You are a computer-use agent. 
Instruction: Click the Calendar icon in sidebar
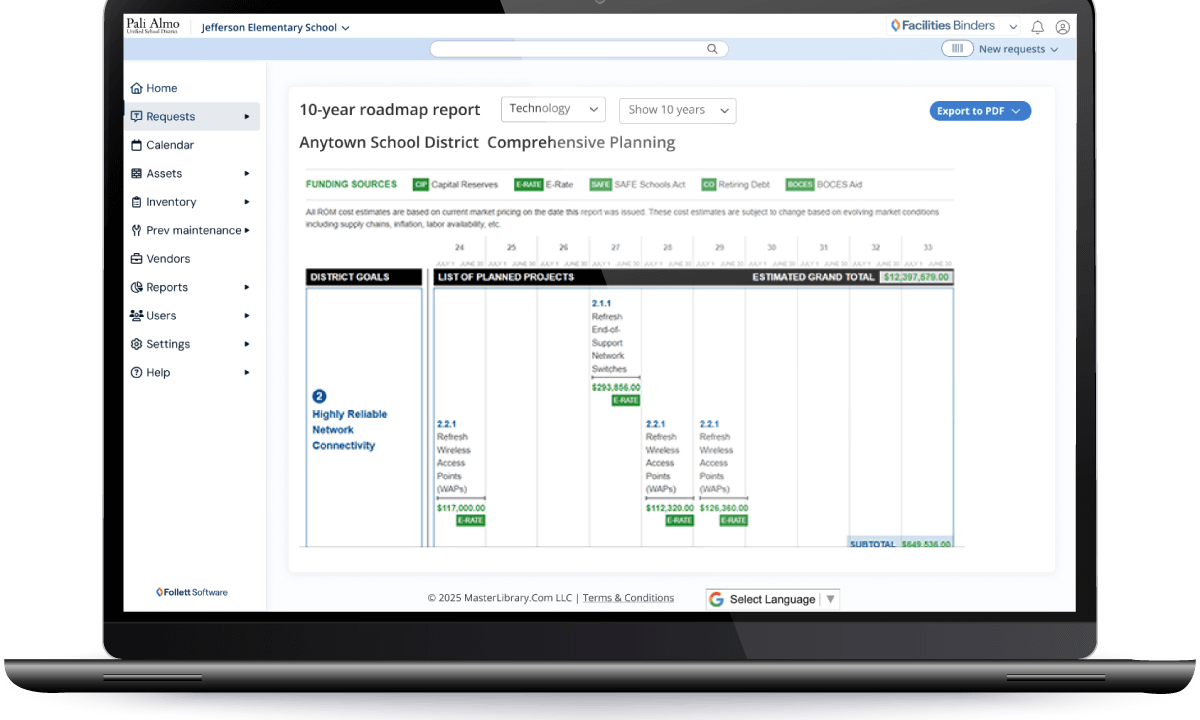(x=137, y=145)
